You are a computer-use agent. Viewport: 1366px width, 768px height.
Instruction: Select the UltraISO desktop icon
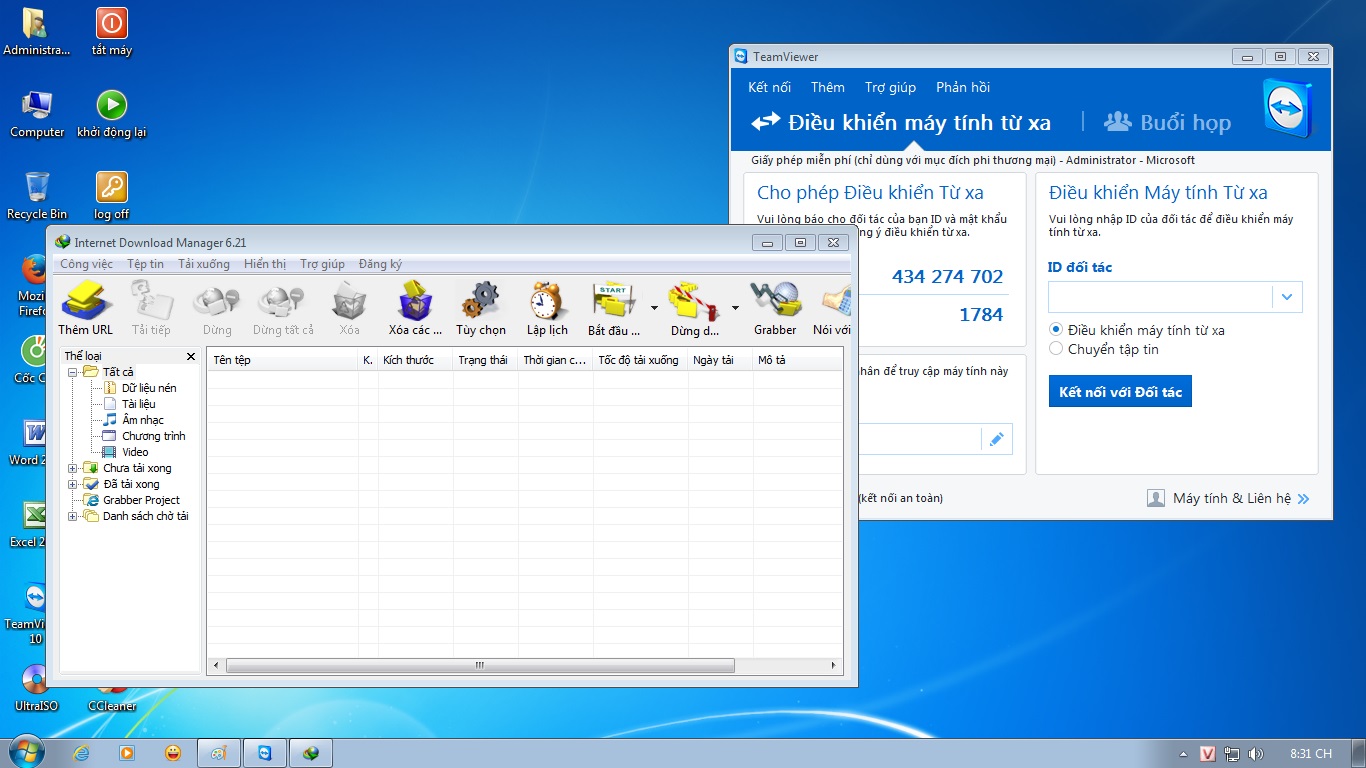(x=37, y=688)
